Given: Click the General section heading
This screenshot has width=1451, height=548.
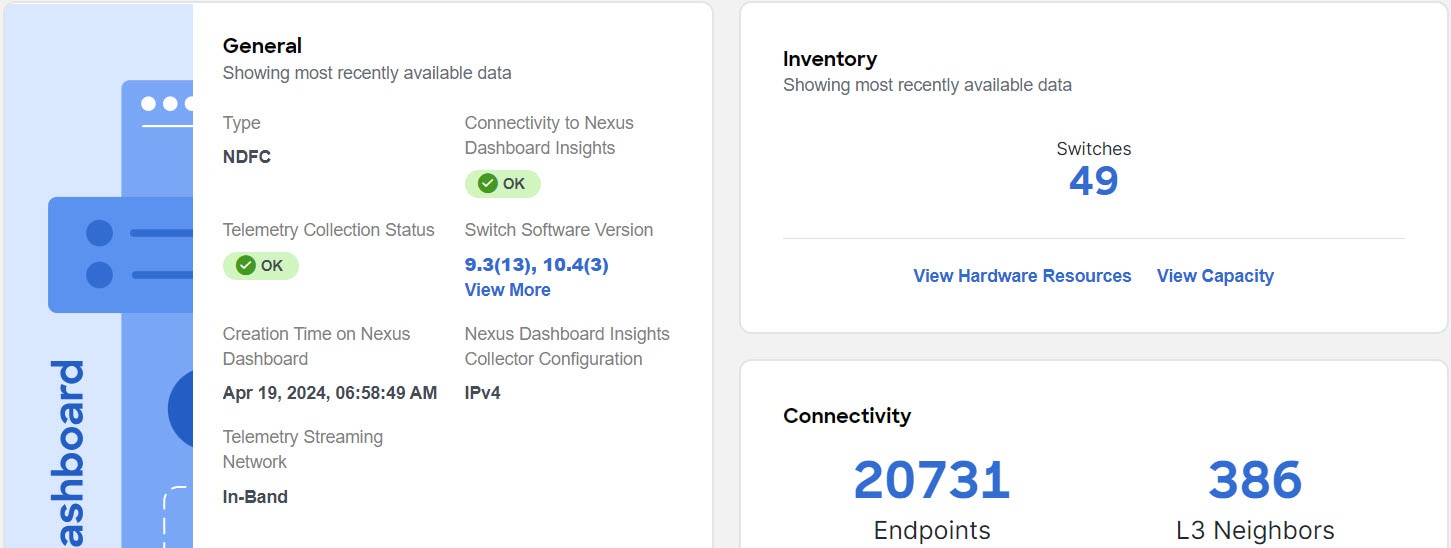Looking at the screenshot, I should click(x=262, y=46).
